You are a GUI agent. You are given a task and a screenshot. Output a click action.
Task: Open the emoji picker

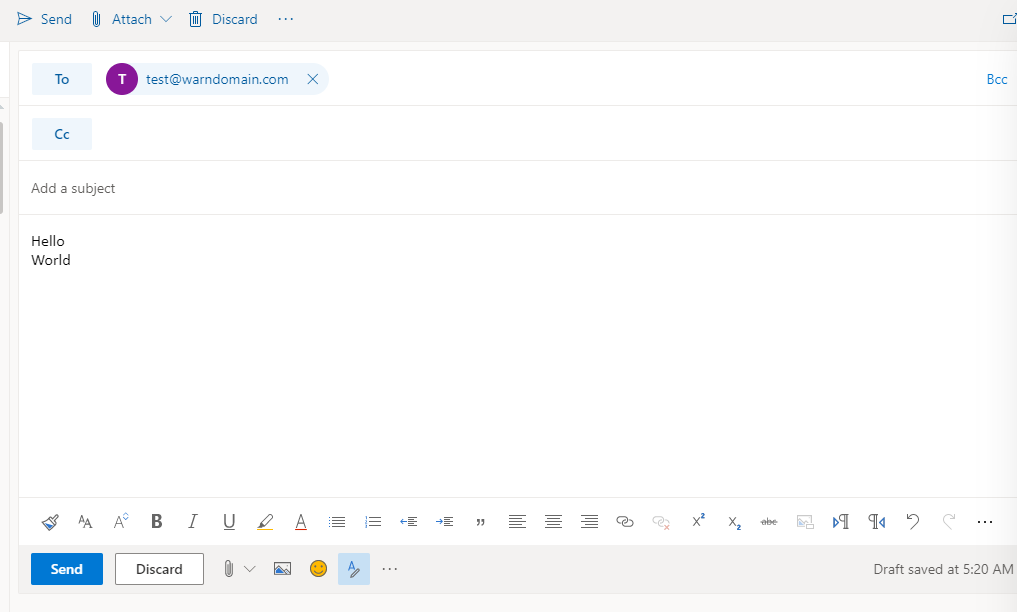(x=318, y=568)
